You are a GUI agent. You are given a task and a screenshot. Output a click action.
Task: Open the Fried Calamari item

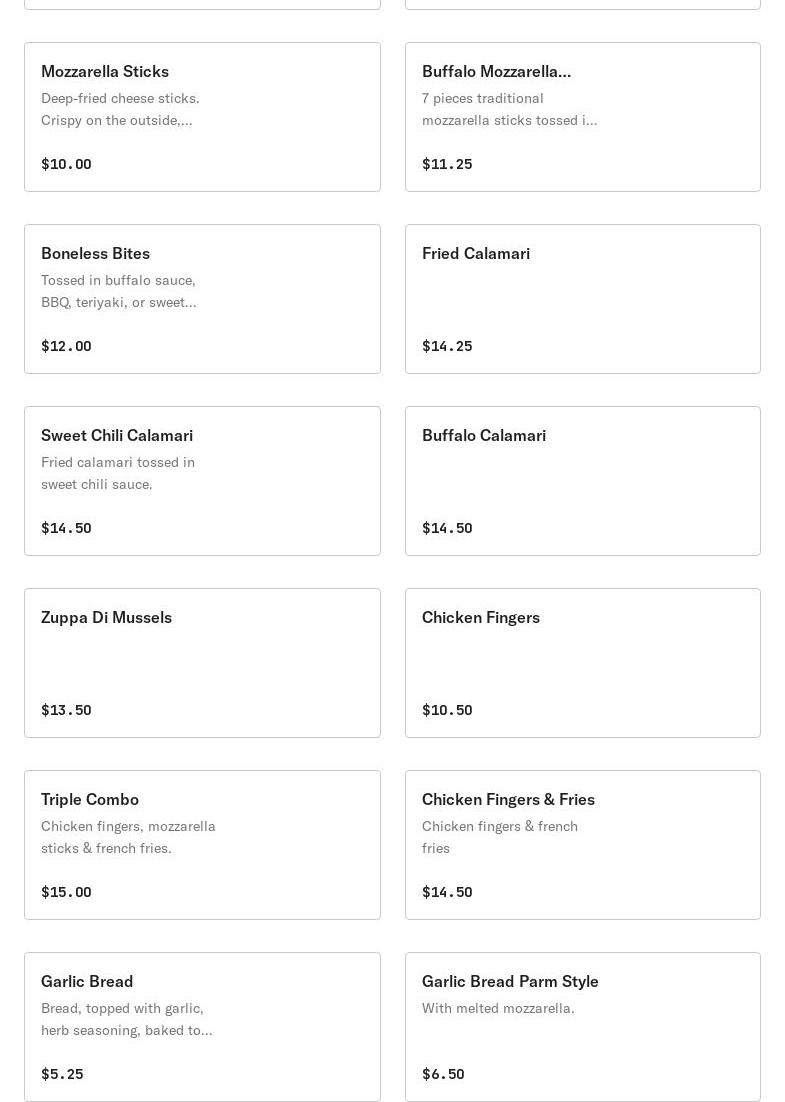click(582, 299)
